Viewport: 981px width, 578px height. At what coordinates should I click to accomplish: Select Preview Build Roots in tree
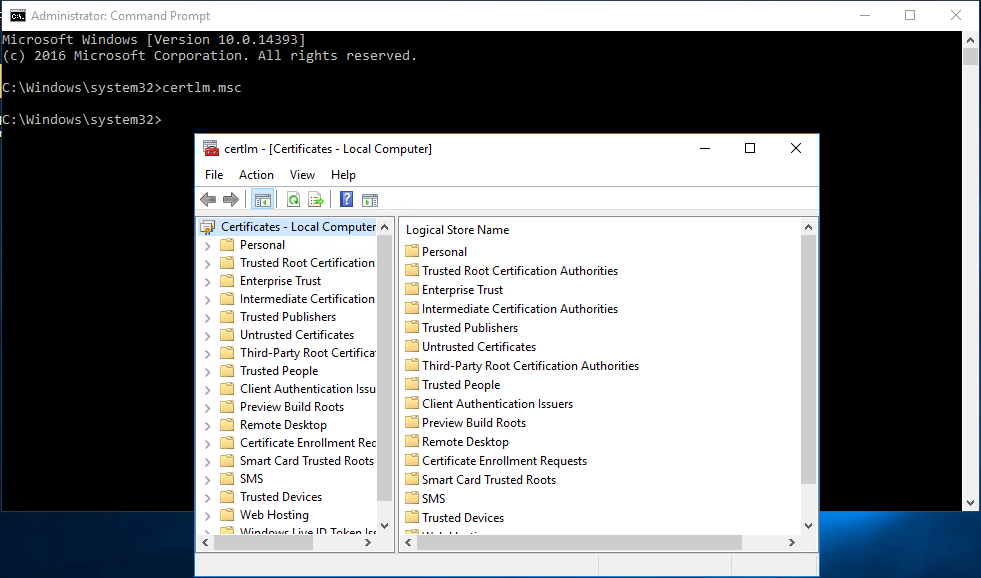pyautogui.click(x=292, y=407)
